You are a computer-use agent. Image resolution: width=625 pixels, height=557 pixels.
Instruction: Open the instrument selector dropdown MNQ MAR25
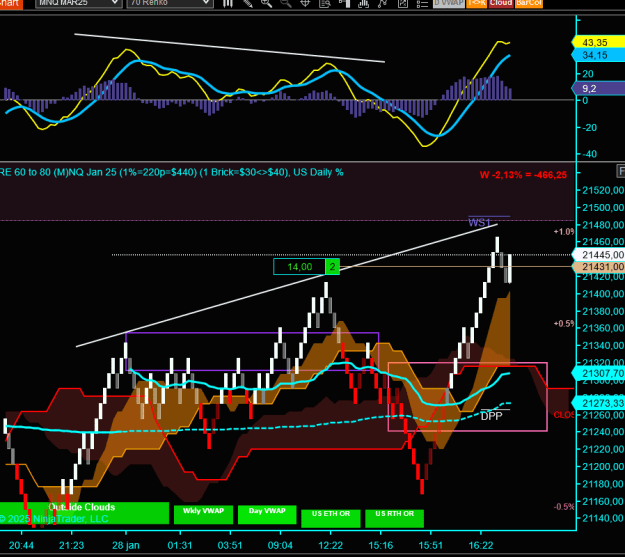[78, 3]
